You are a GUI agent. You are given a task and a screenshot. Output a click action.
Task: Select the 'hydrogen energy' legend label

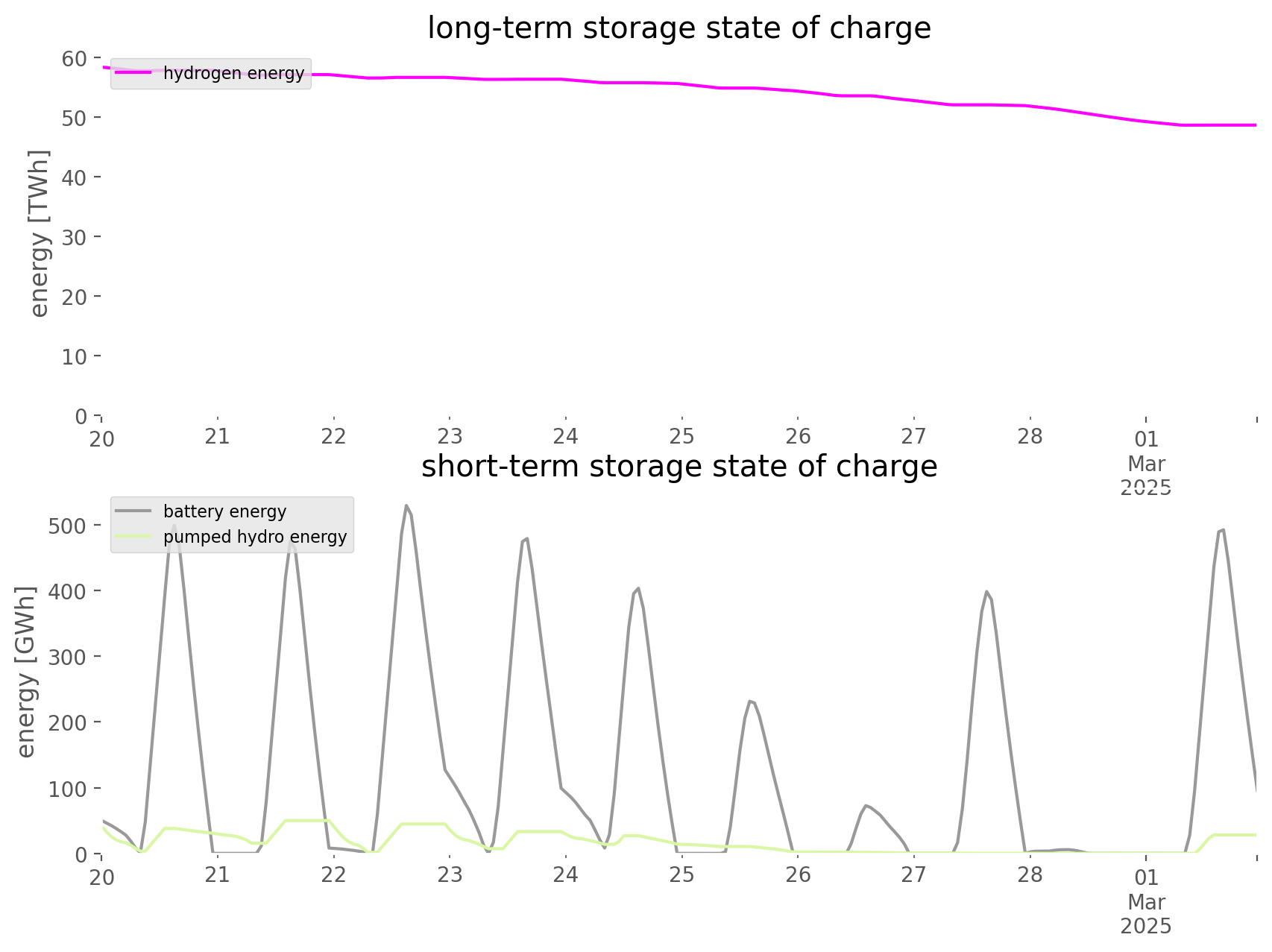tap(233, 73)
